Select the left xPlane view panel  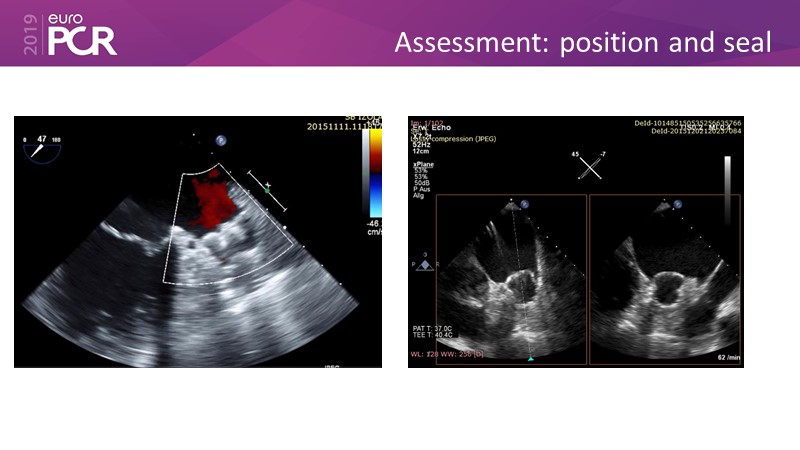pos(511,279)
